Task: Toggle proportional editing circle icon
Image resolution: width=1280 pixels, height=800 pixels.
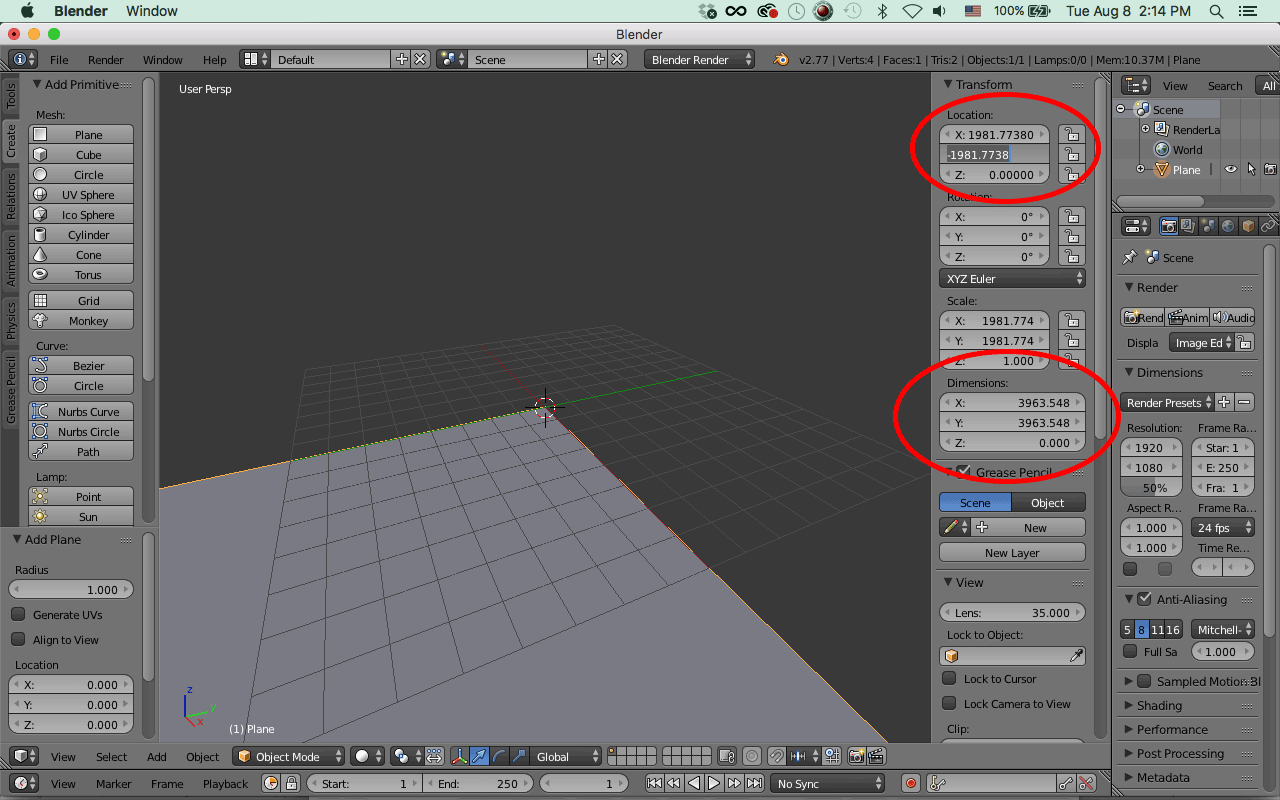Action: [752, 756]
